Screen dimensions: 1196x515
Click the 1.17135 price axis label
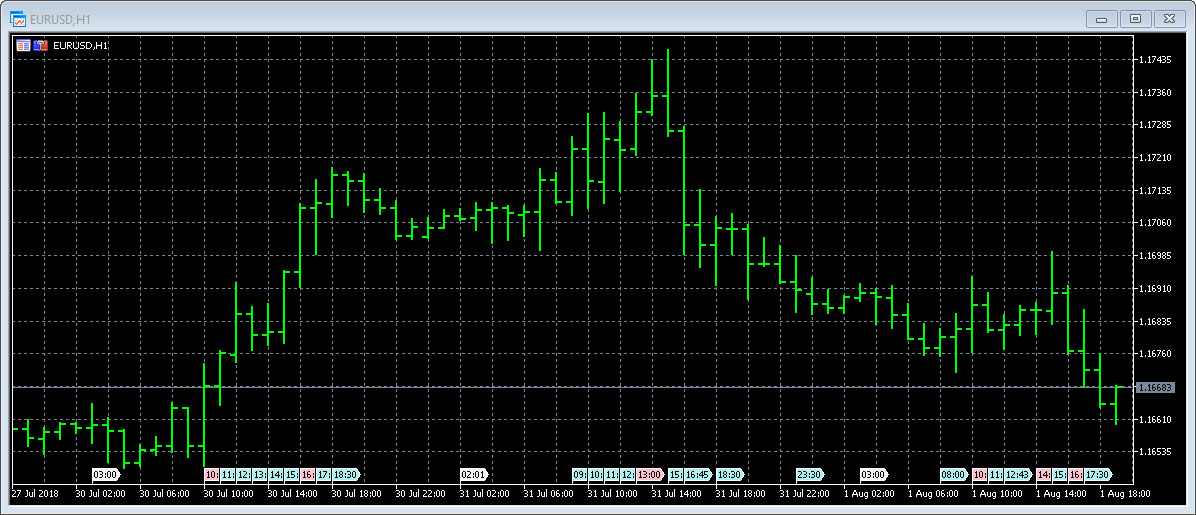point(1154,190)
